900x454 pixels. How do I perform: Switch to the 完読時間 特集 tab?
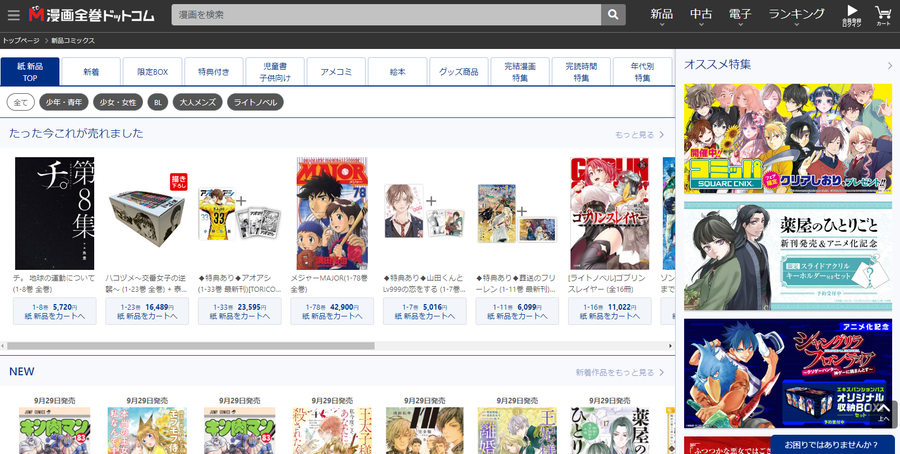point(581,72)
